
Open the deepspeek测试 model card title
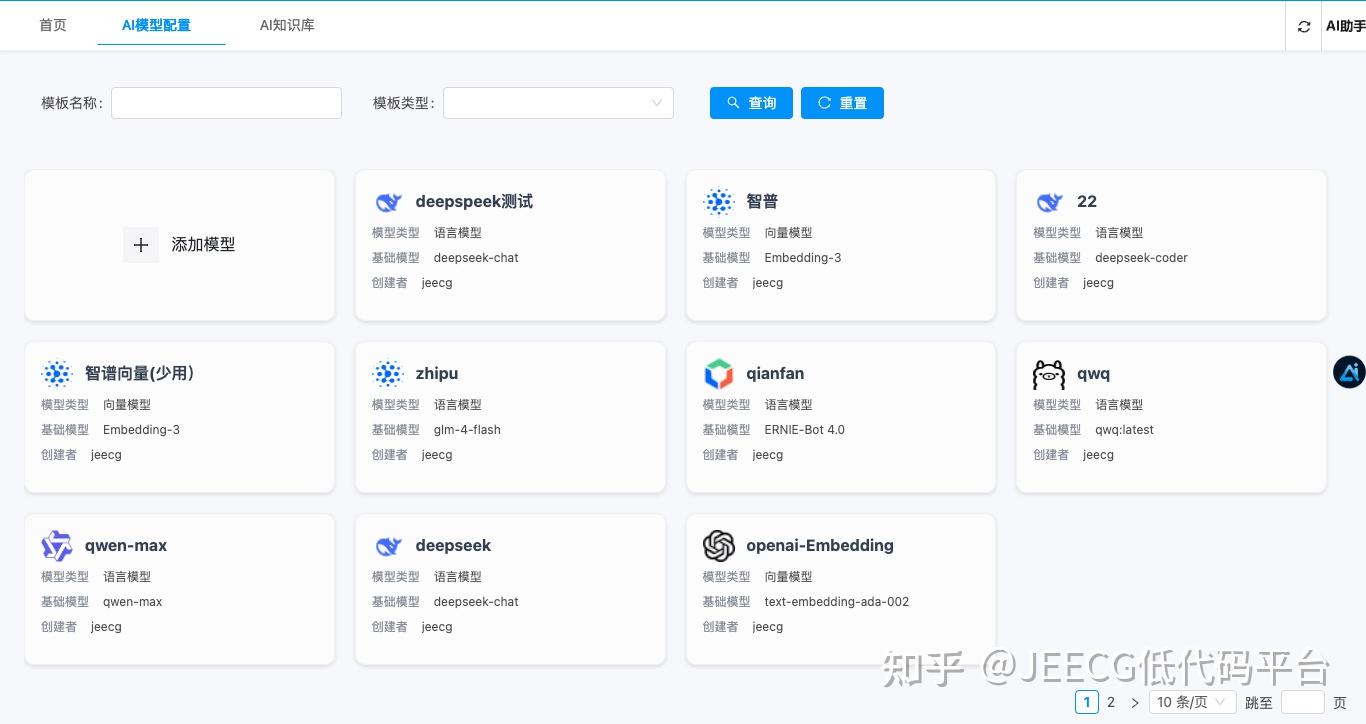click(x=474, y=202)
